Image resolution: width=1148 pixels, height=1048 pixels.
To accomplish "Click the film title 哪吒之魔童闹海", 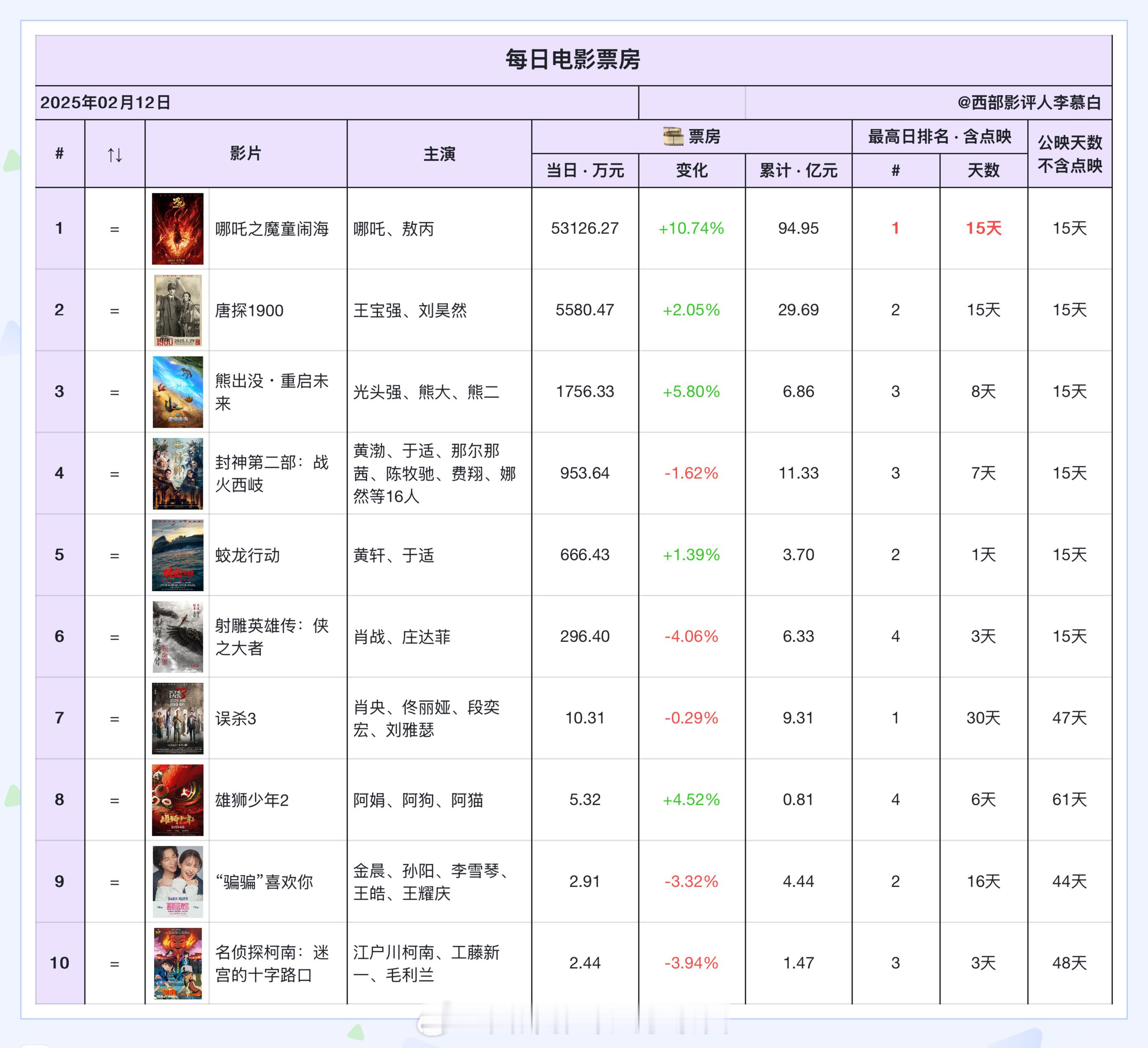I will pos(272,229).
